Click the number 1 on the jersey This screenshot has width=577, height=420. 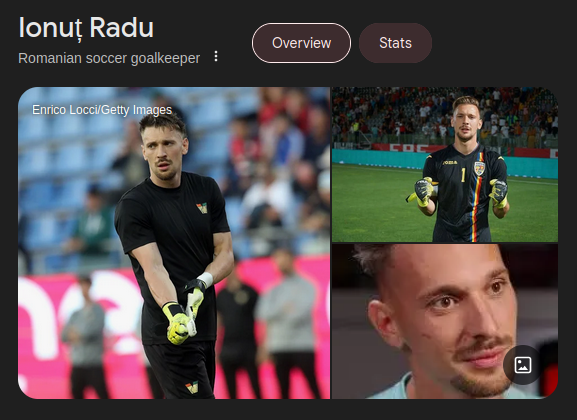click(463, 175)
